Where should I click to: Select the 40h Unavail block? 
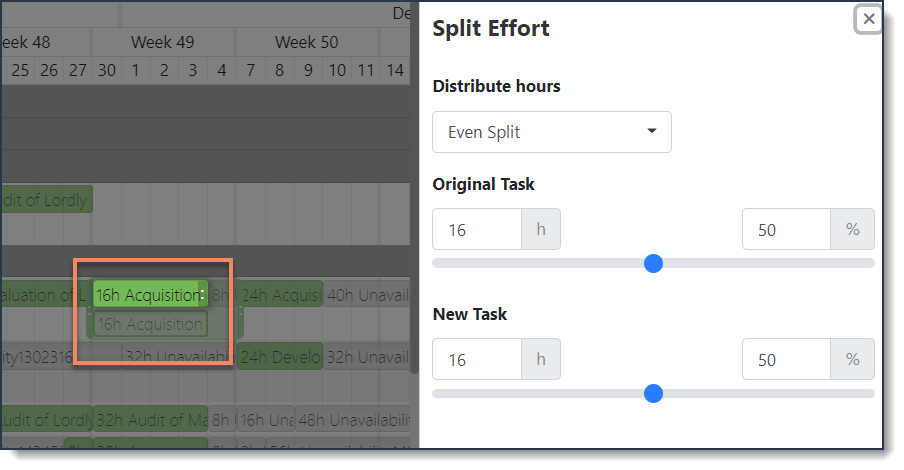click(x=367, y=295)
